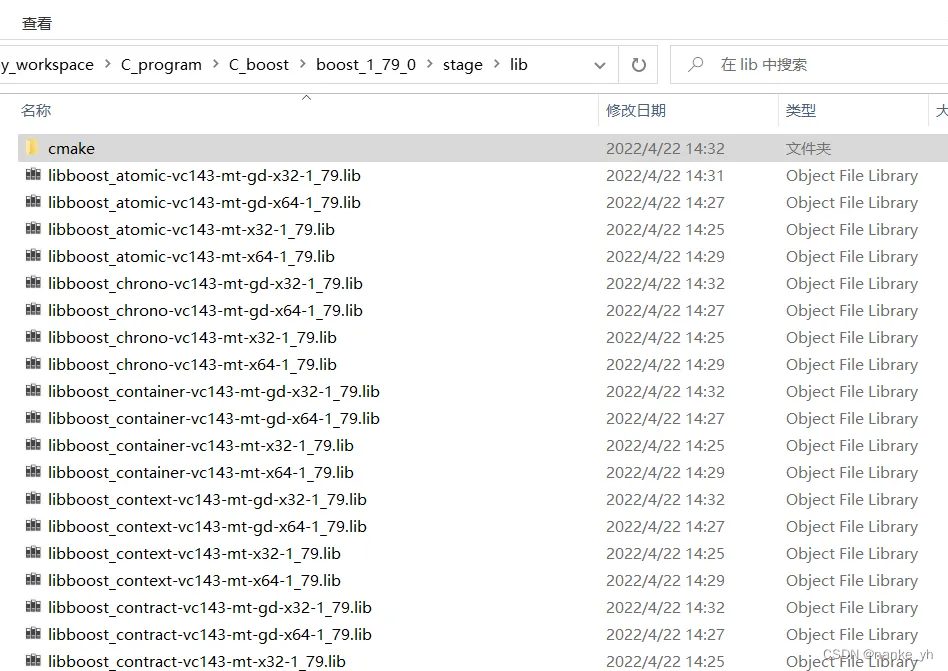Viewport: 948px width, 671px height.
Task: Select file name libboost_context-vc143-mt-gd-x64-1_79.lib
Action: point(207,527)
